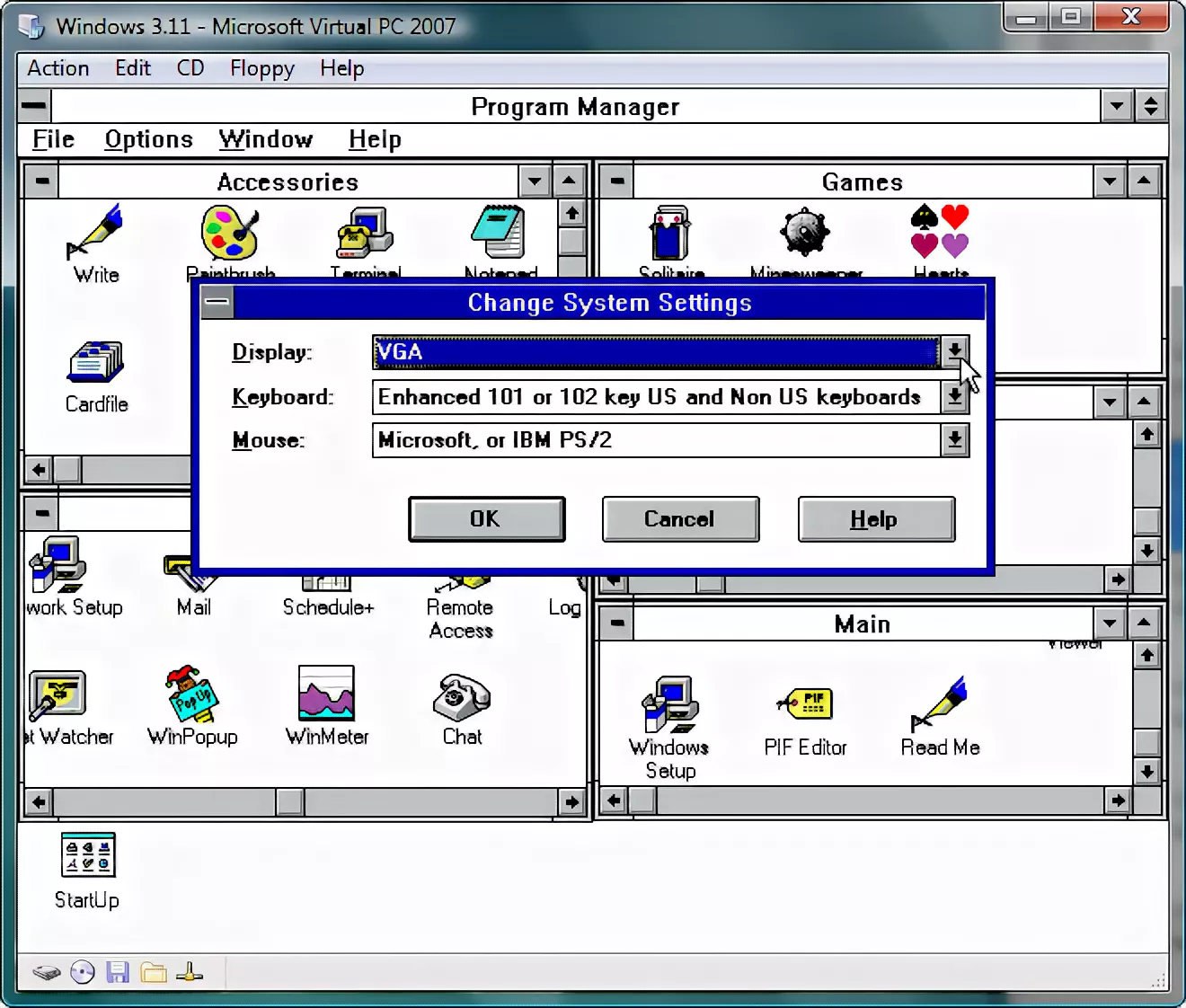Viewport: 1186px width, 1008px height.
Task: Open the Main window control menu box
Action: click(617, 623)
